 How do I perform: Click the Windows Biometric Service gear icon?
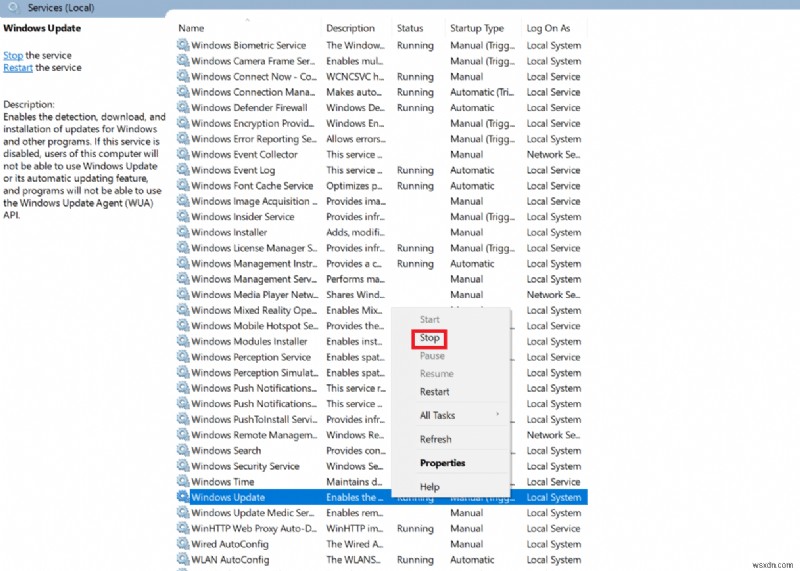pyautogui.click(x=183, y=45)
